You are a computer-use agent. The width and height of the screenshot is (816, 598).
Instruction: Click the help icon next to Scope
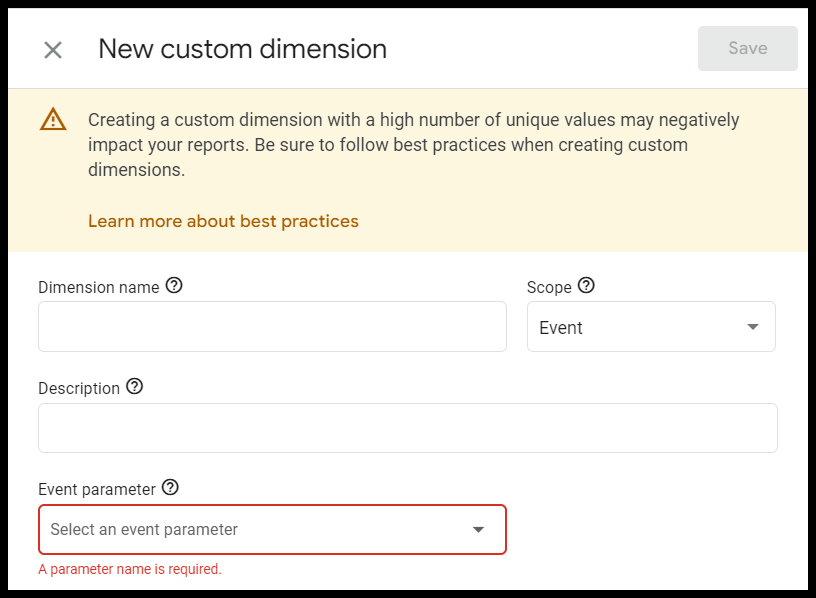(585, 286)
